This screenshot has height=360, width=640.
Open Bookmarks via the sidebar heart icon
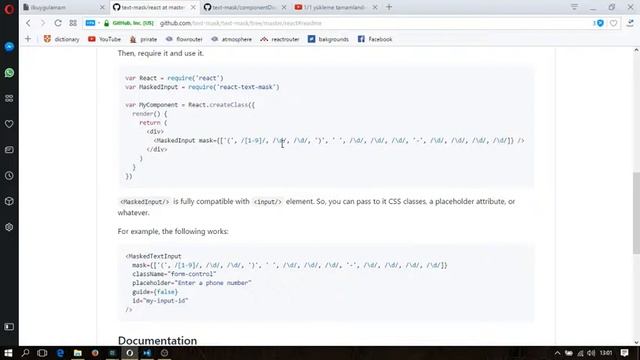click(9, 124)
